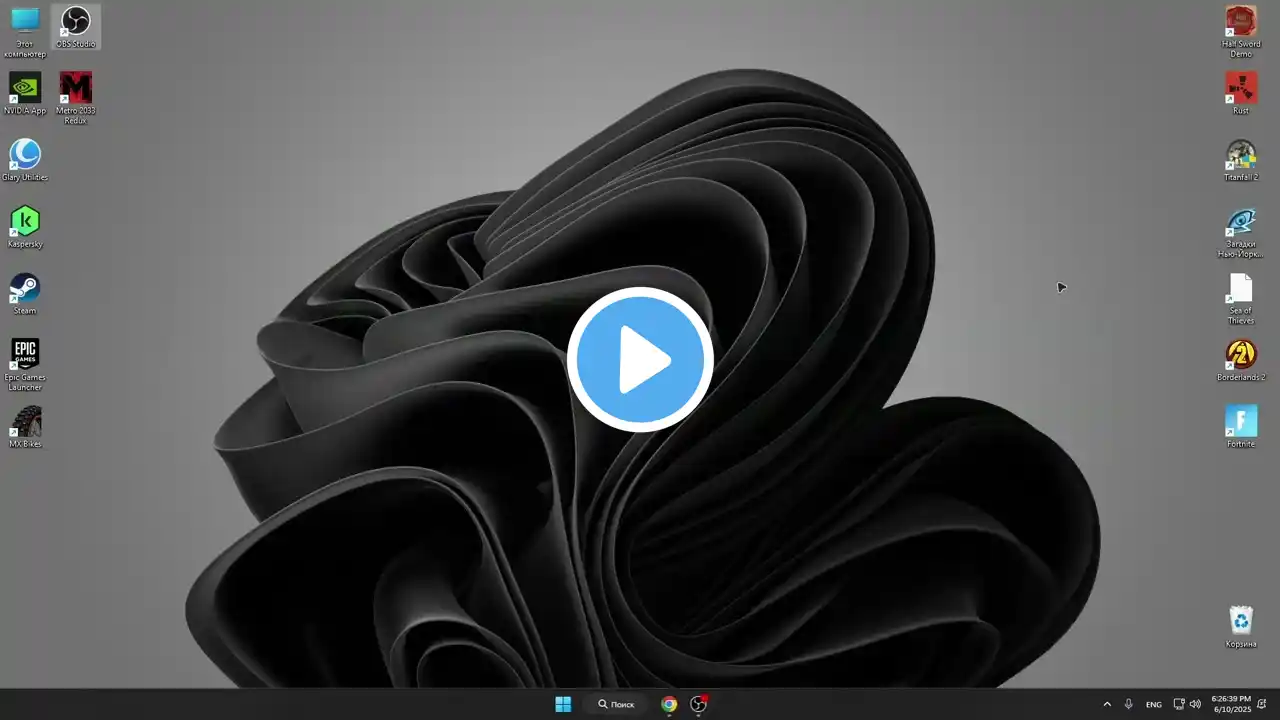Select the Kaspersky desktop shortcut
This screenshot has width=1280, height=720.
pyautogui.click(x=25, y=227)
